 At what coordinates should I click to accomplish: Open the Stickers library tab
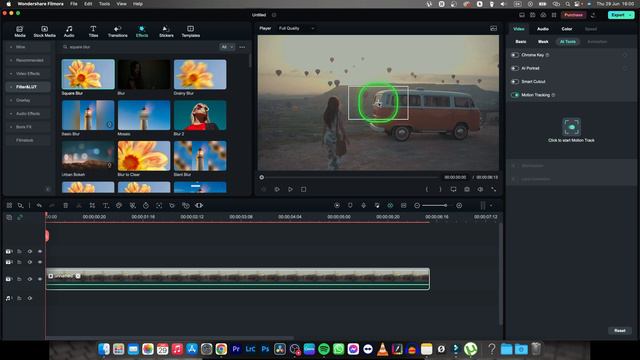[x=166, y=31]
